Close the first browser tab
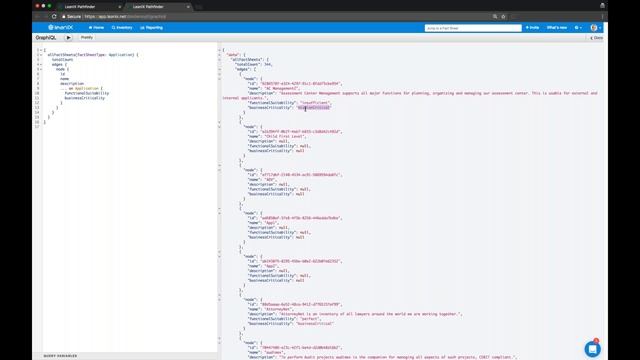 click(120, 7)
